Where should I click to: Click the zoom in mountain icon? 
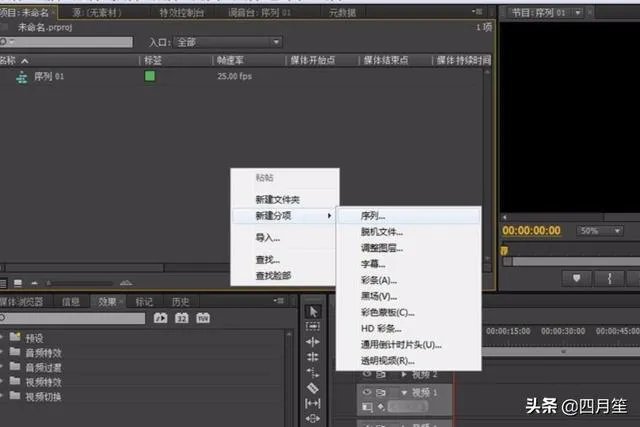126,282
